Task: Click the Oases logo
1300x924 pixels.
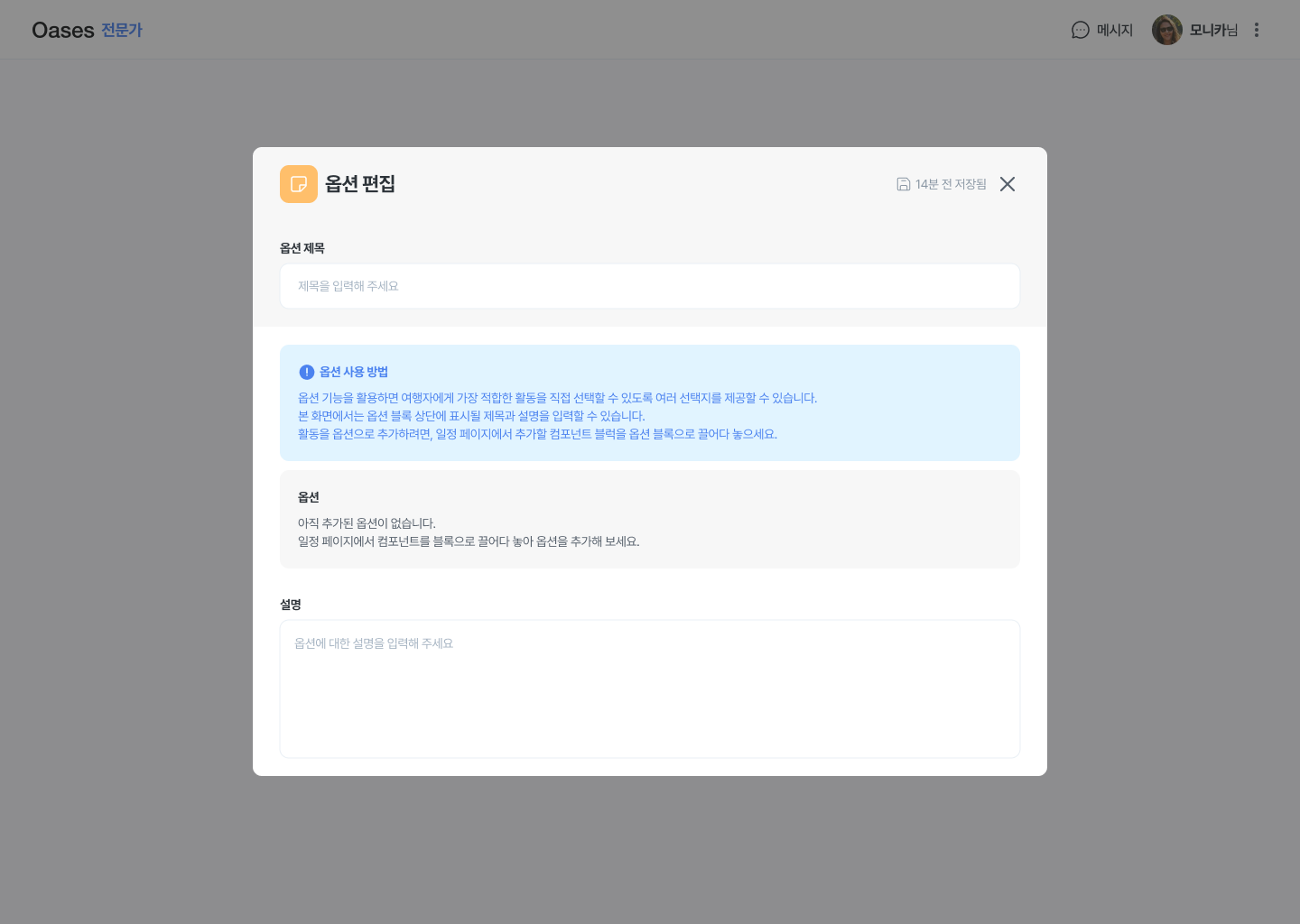Action: (63, 30)
